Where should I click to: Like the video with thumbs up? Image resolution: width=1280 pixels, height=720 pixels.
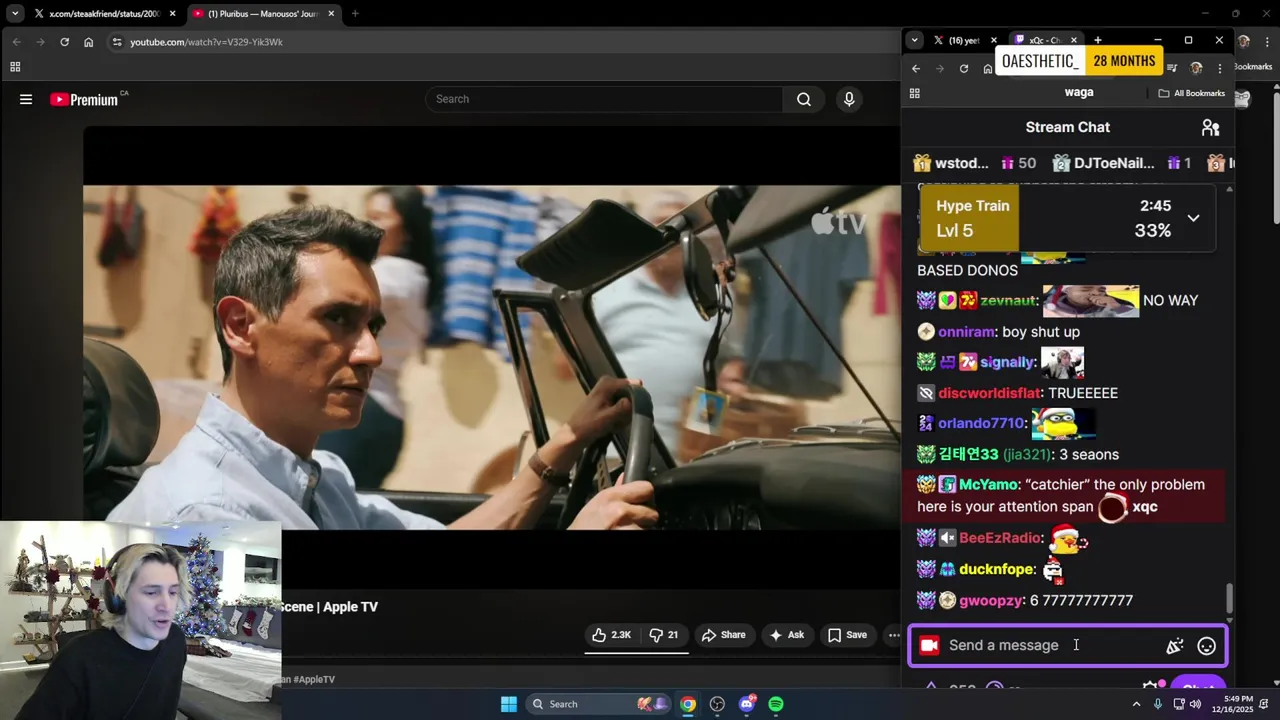(611, 635)
